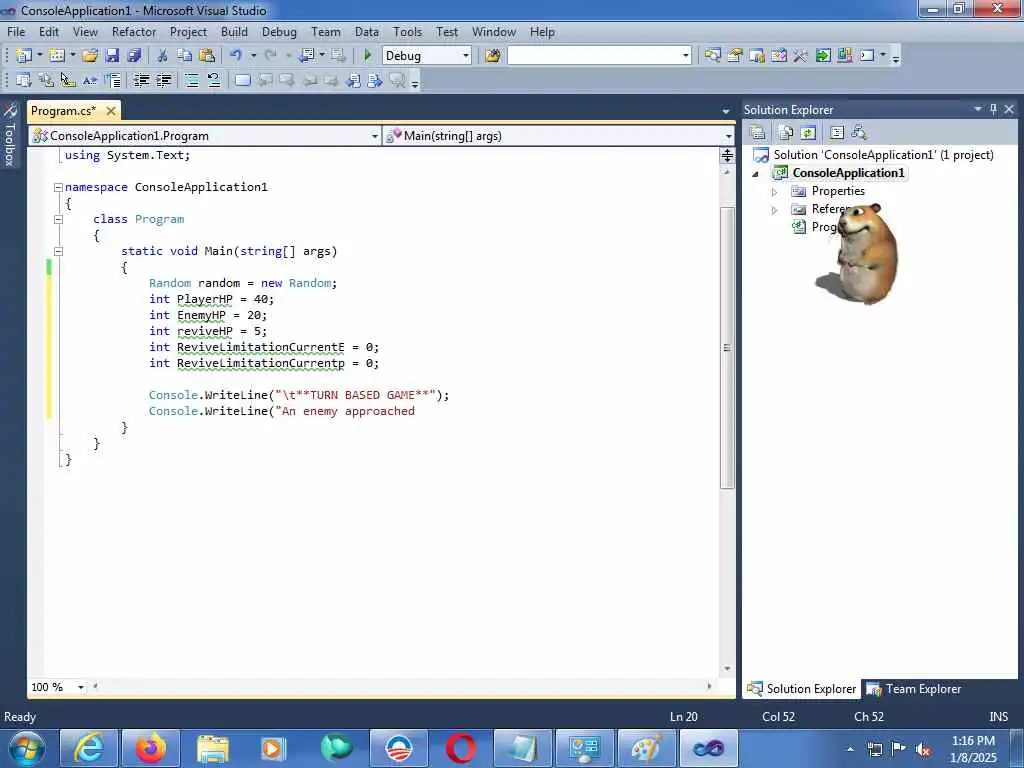Click the Display Quick Info icon
This screenshot has height=768, width=1024.
68,80
